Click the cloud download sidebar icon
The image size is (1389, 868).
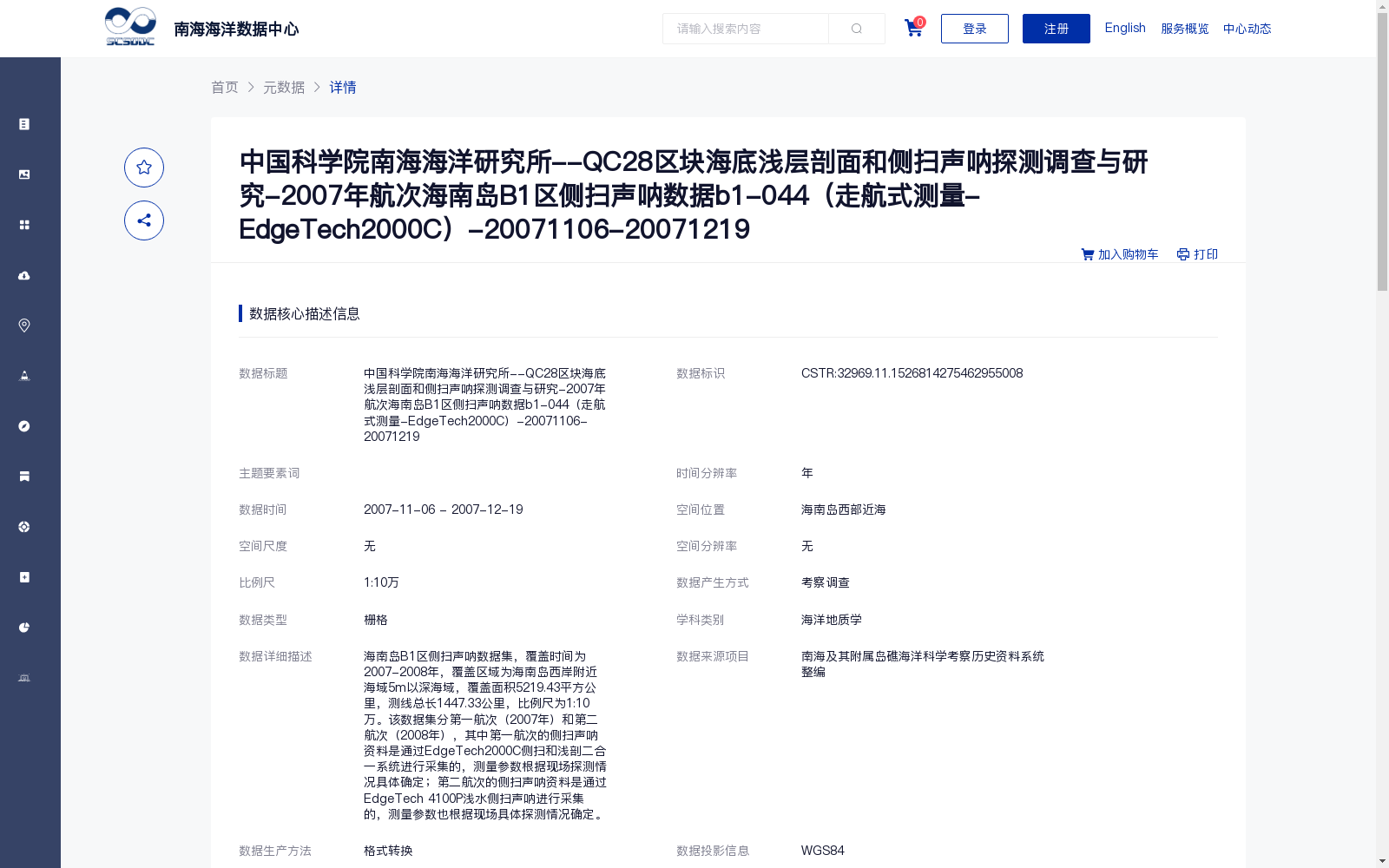point(24,275)
